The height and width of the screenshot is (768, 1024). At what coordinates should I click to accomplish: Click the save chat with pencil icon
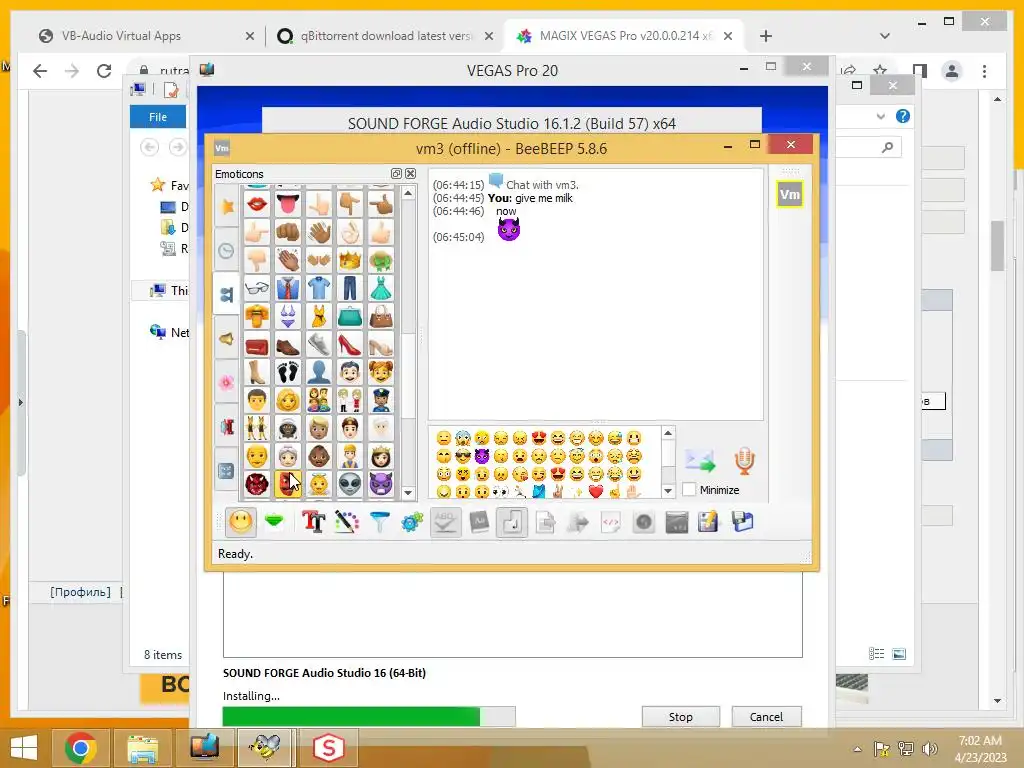(x=709, y=522)
